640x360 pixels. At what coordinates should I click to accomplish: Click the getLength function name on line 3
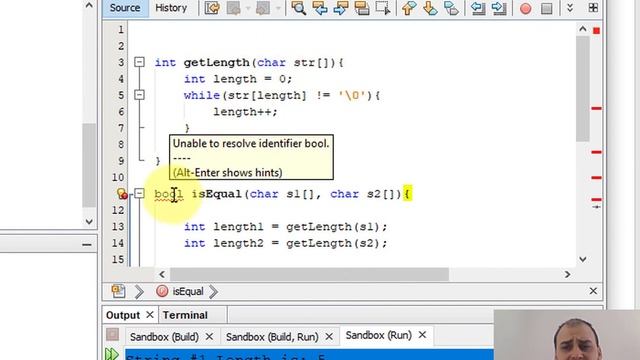click(216, 63)
